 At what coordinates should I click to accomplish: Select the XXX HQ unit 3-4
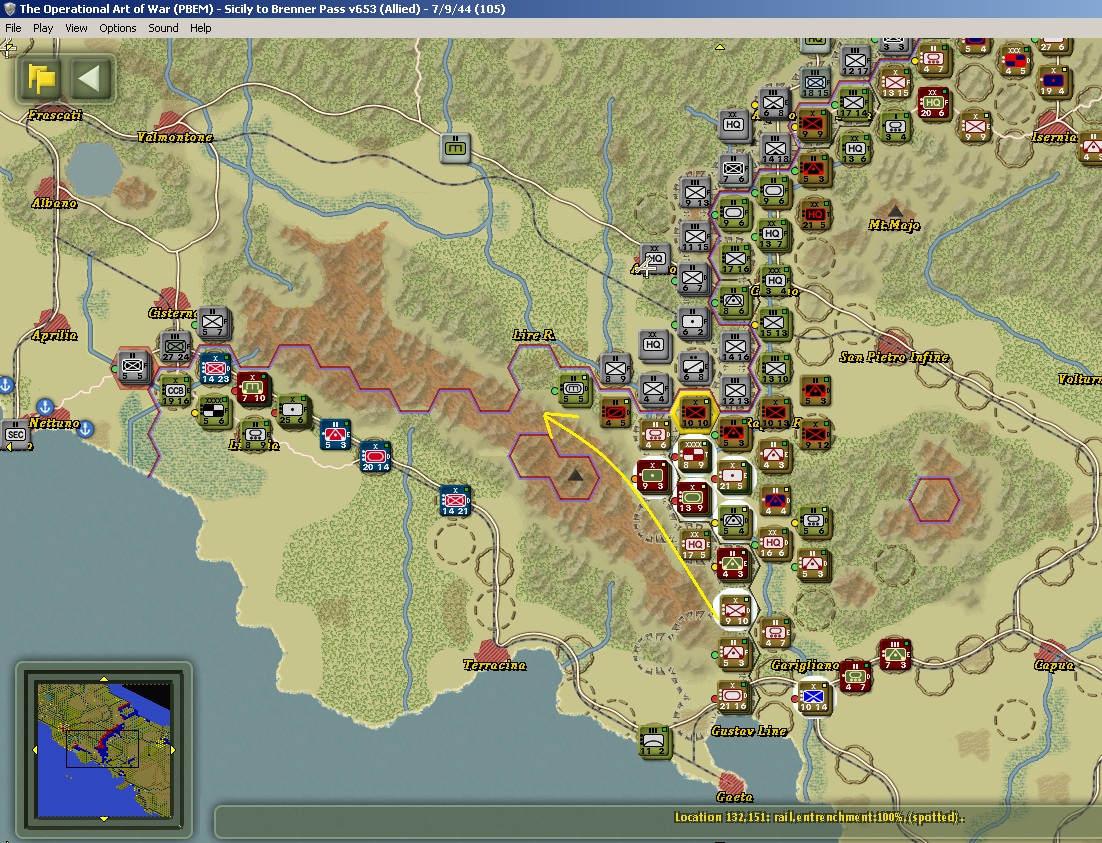pyautogui.click(x=775, y=281)
